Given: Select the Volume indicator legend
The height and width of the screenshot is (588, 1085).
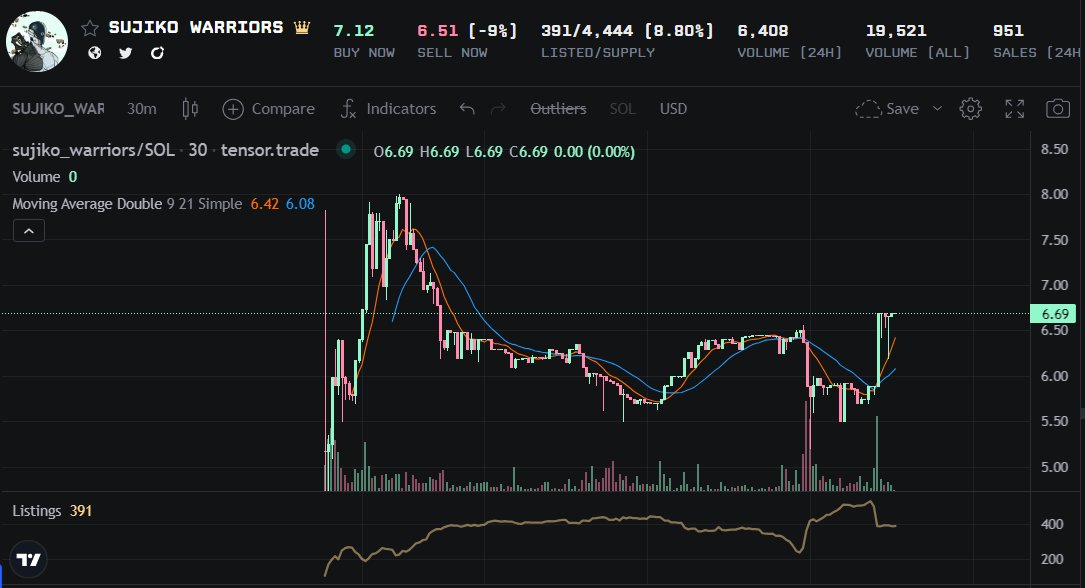Looking at the screenshot, I should [36, 177].
